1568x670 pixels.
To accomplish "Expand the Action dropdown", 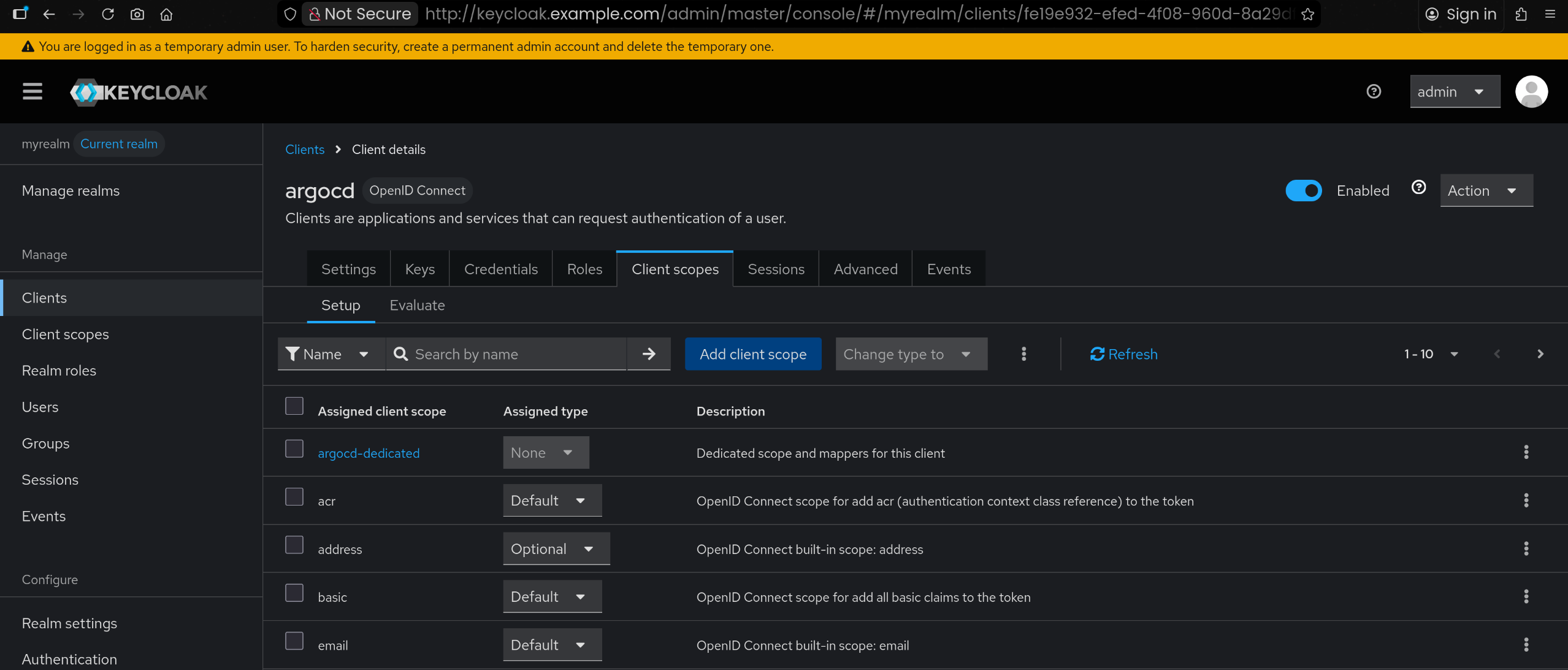I will coord(1486,191).
